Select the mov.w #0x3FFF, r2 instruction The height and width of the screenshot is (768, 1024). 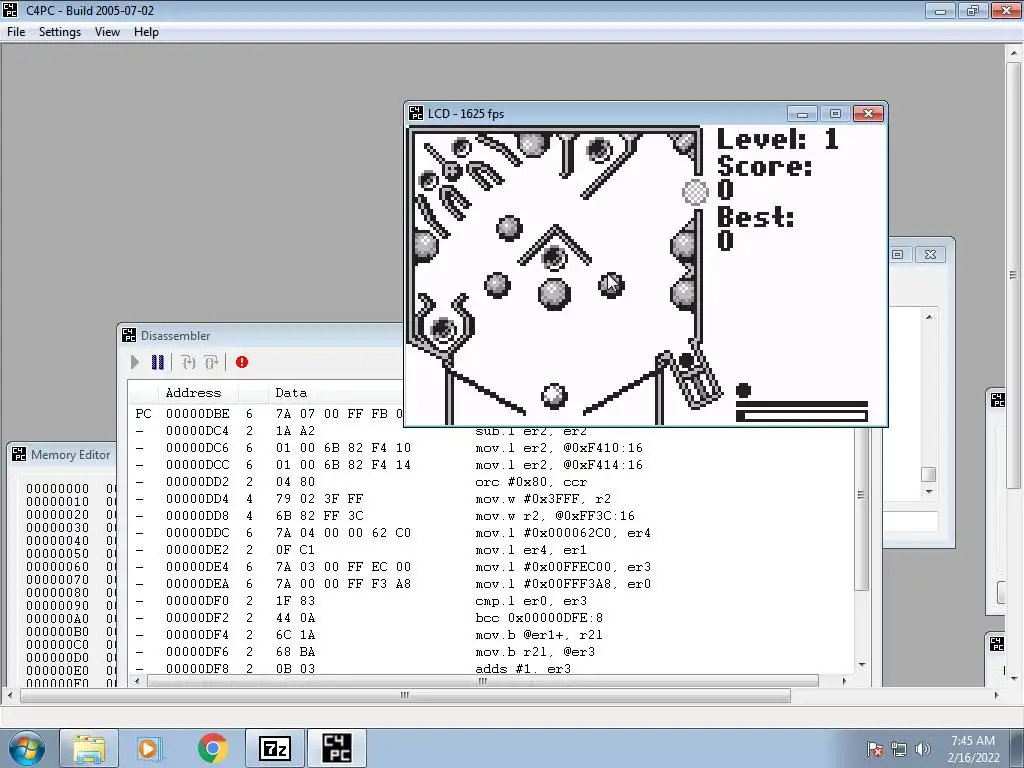[543, 499]
